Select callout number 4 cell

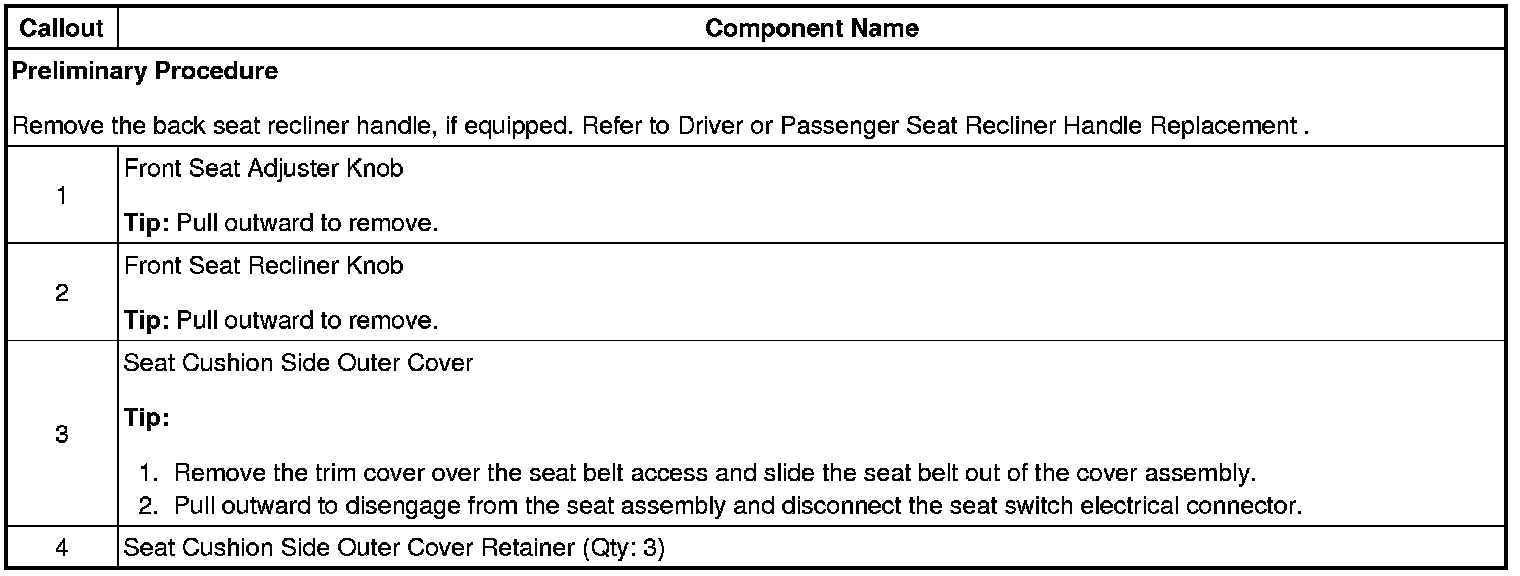(62, 548)
